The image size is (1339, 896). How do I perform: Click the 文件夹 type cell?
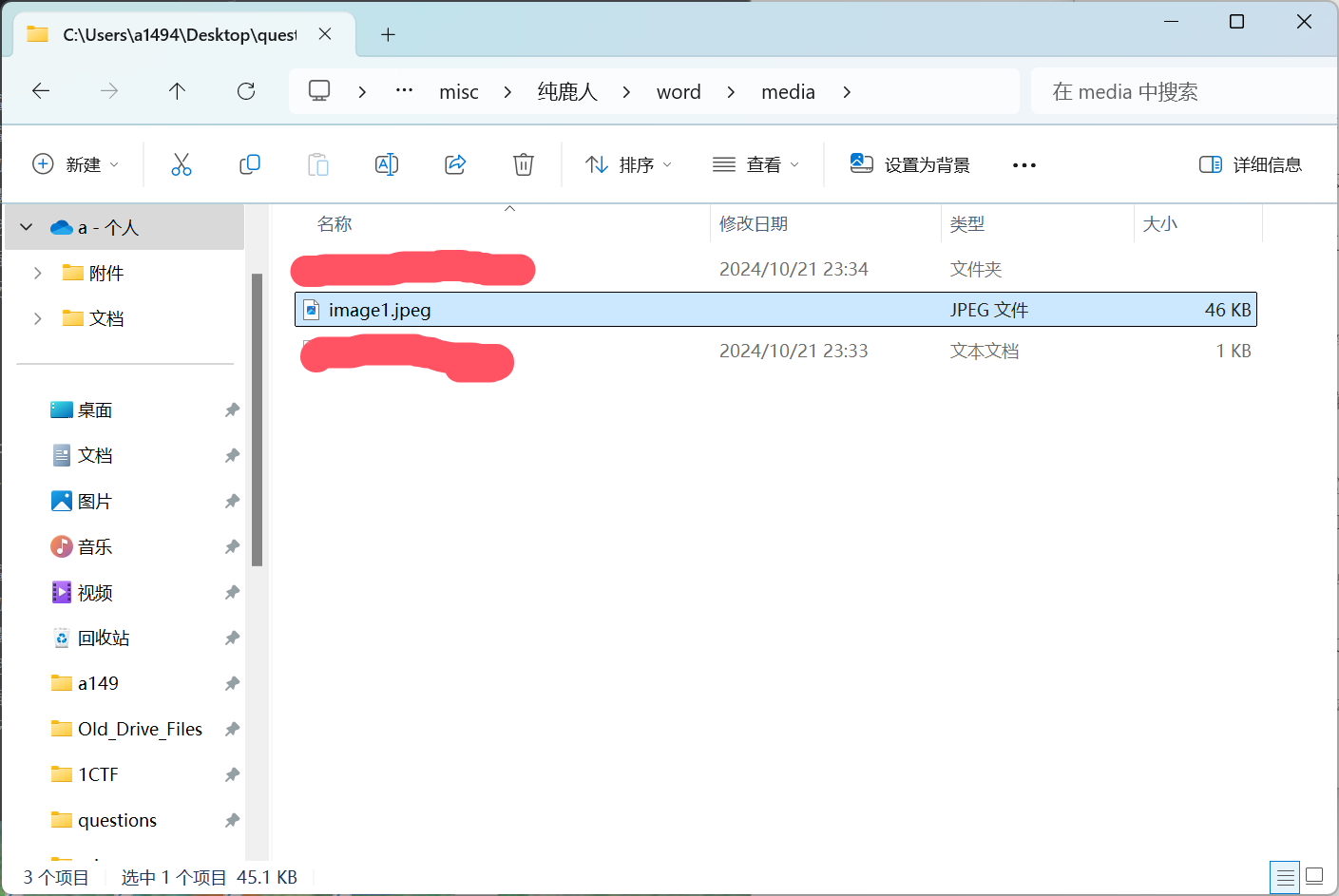tap(976, 269)
